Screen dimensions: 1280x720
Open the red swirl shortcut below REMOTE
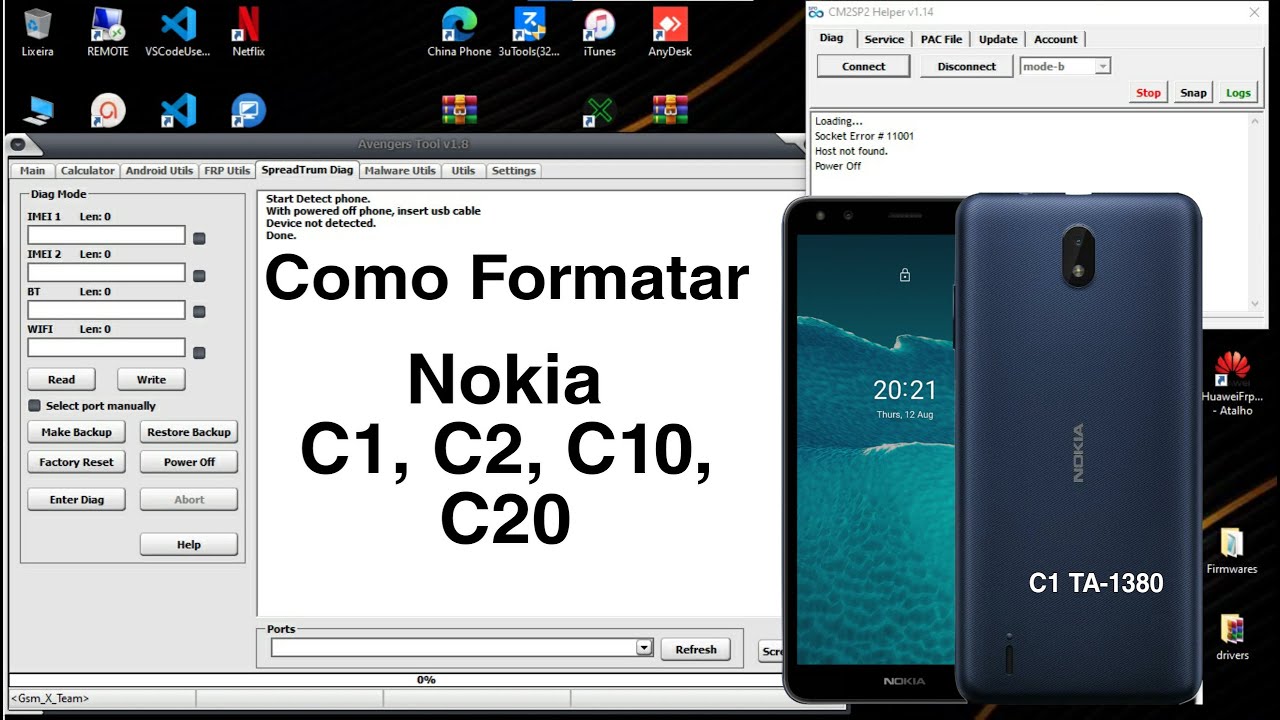pos(108,110)
